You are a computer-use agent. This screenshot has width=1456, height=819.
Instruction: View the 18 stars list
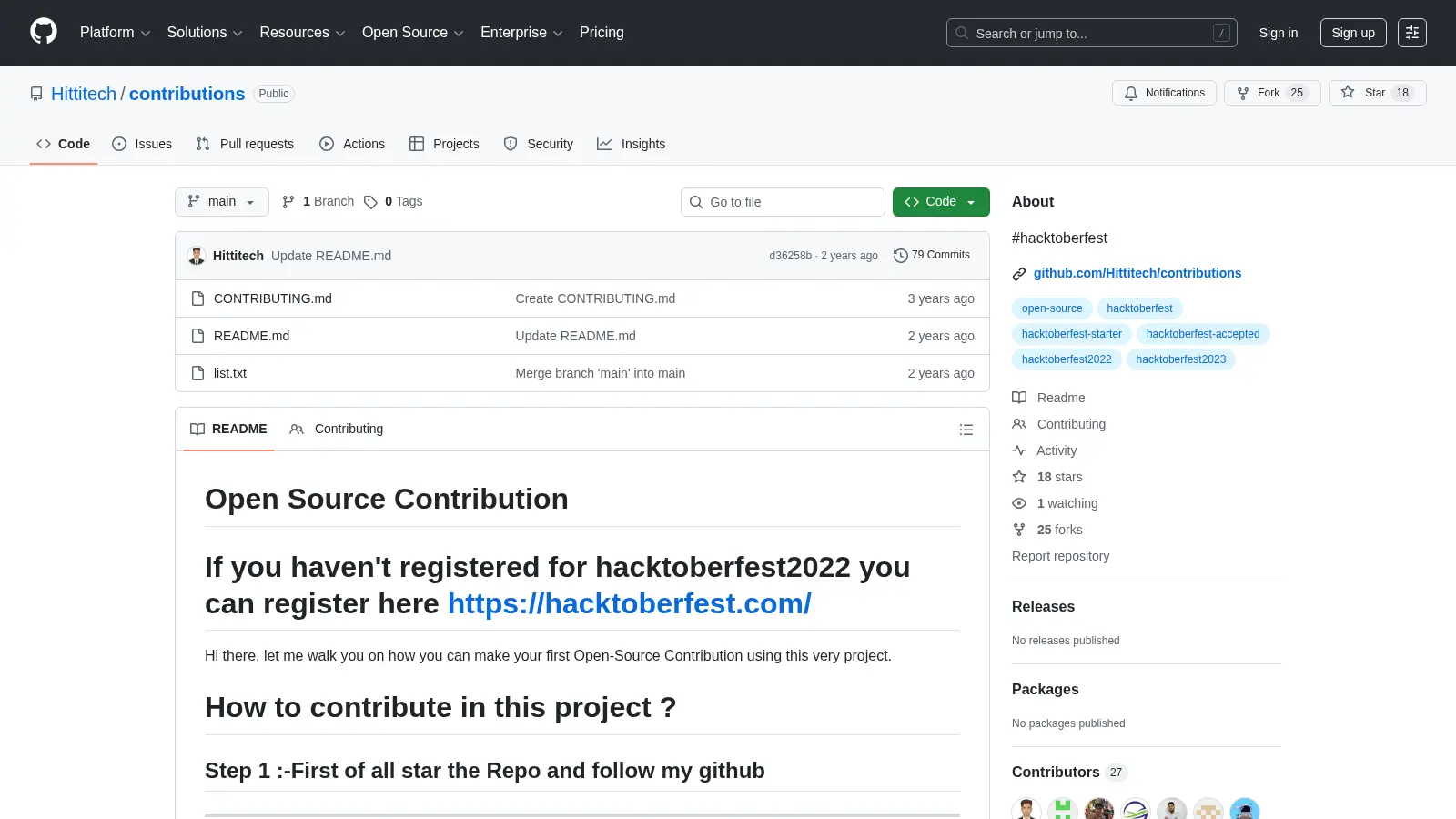1047,477
